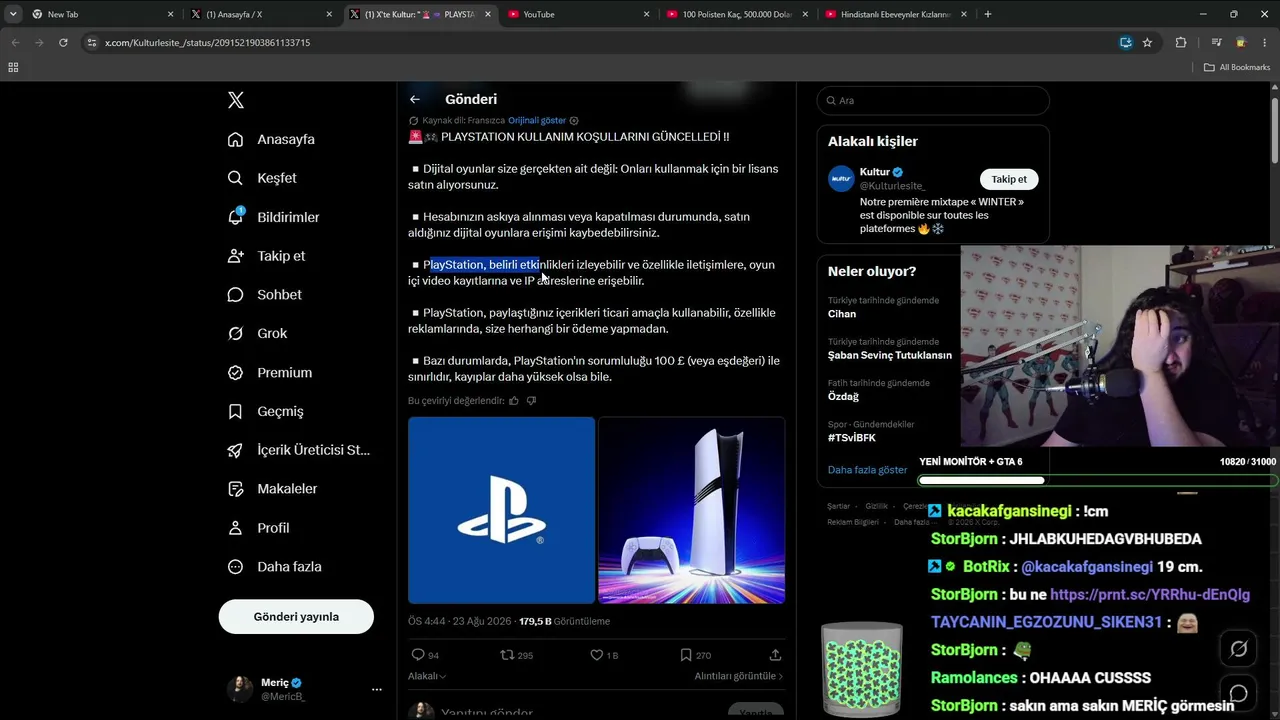Screen dimensions: 1280x720
Task: Open the Chrome apps grid shortcut
Action: pos(13,67)
